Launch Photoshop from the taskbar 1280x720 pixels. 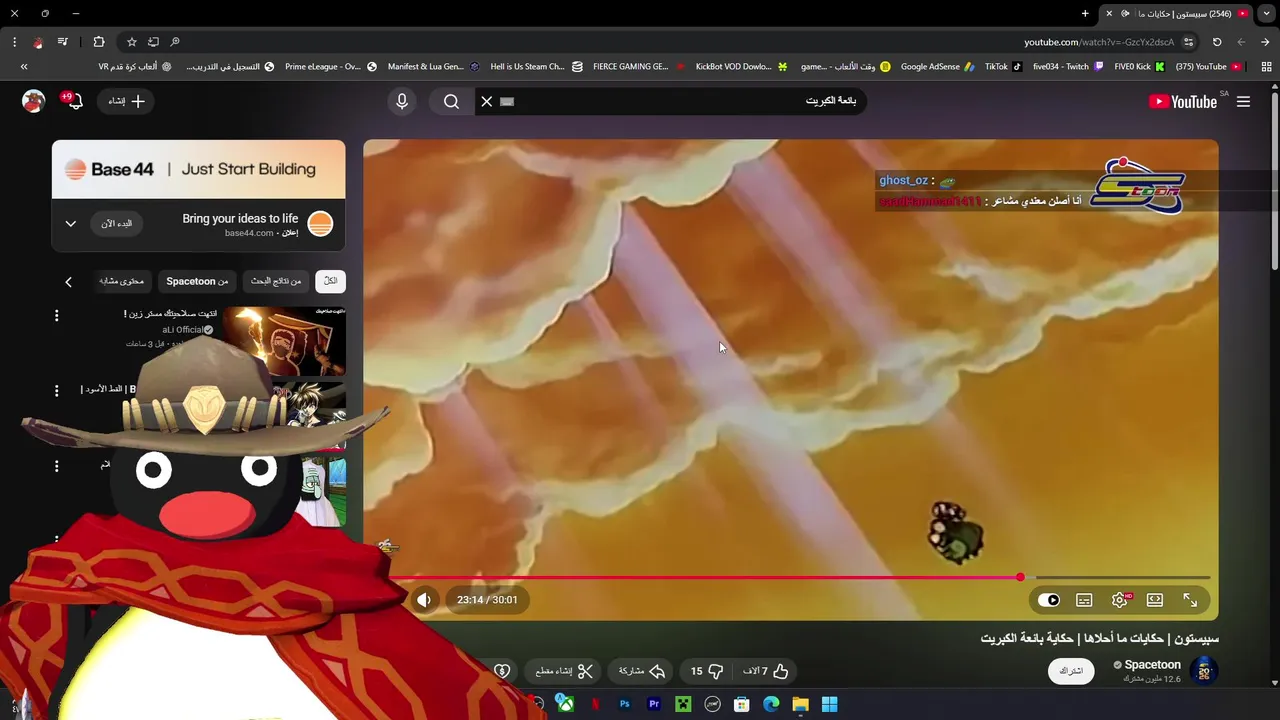624,704
